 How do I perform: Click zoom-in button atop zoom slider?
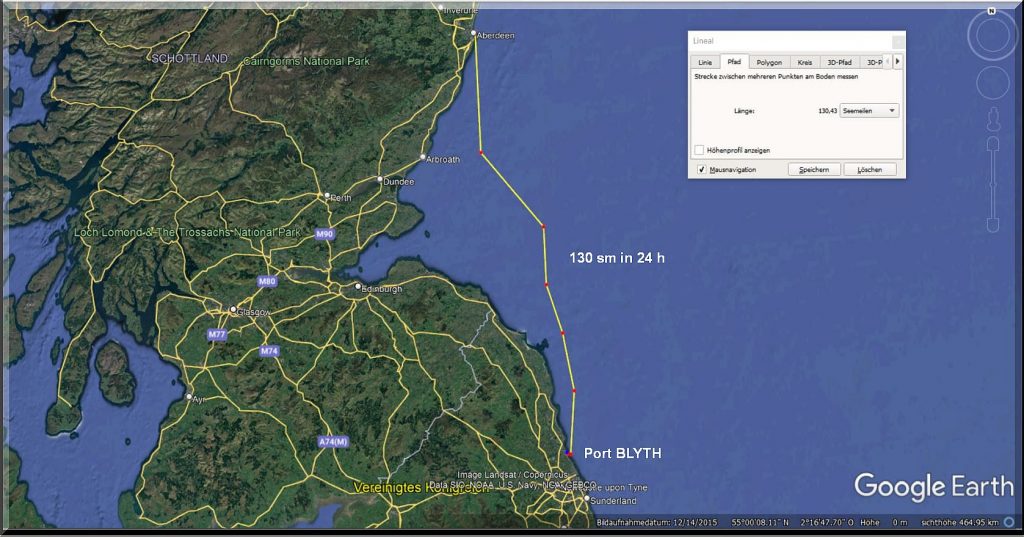point(993,145)
